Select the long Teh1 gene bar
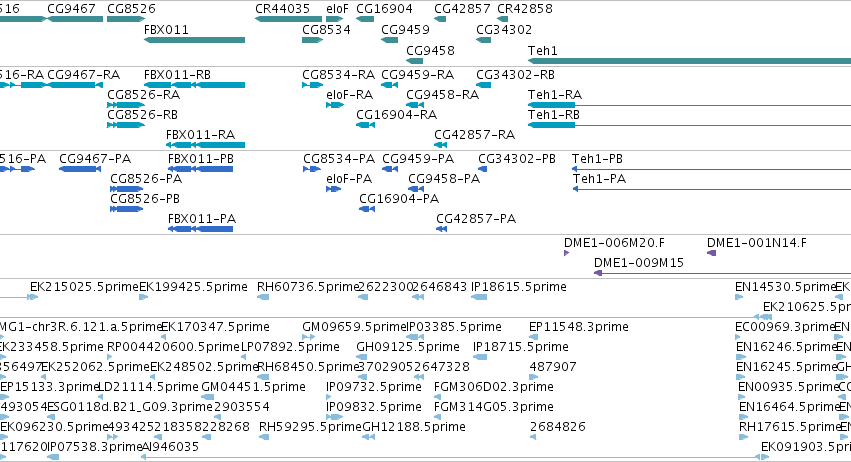This screenshot has height=462, width=851. click(689, 61)
